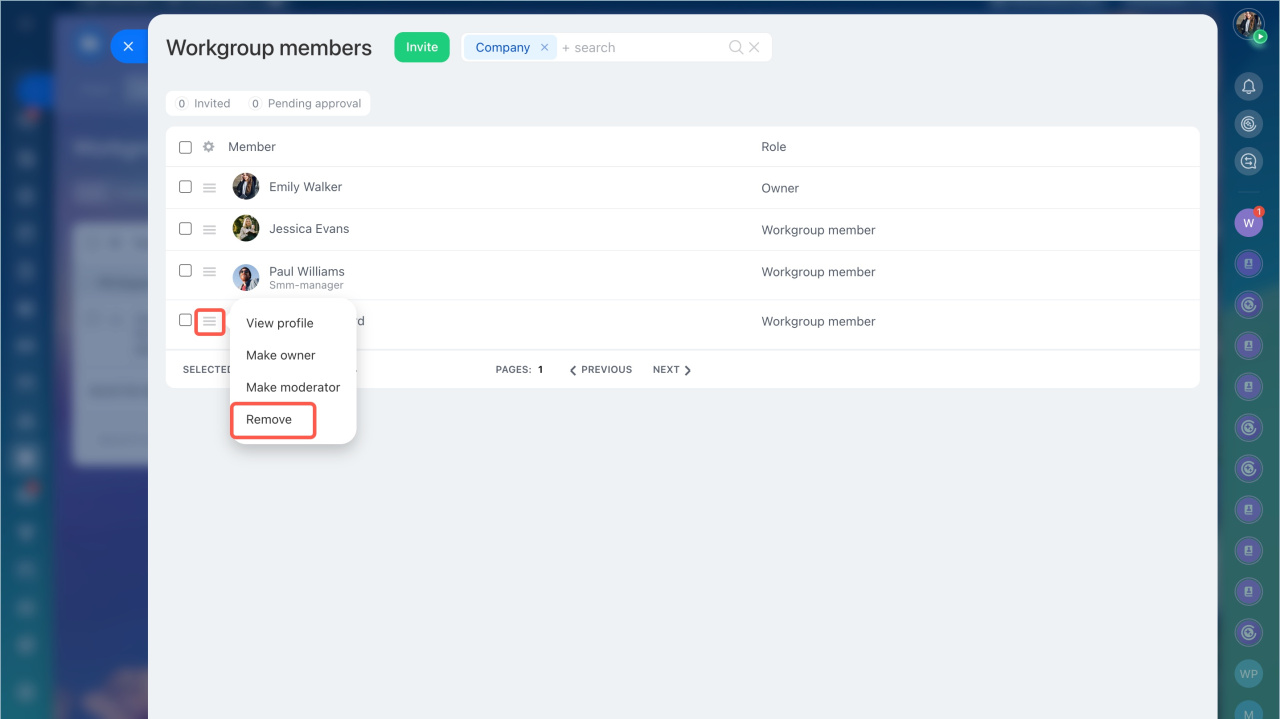Check the box next to Paul Williams
This screenshot has height=719, width=1280.
[185, 271]
